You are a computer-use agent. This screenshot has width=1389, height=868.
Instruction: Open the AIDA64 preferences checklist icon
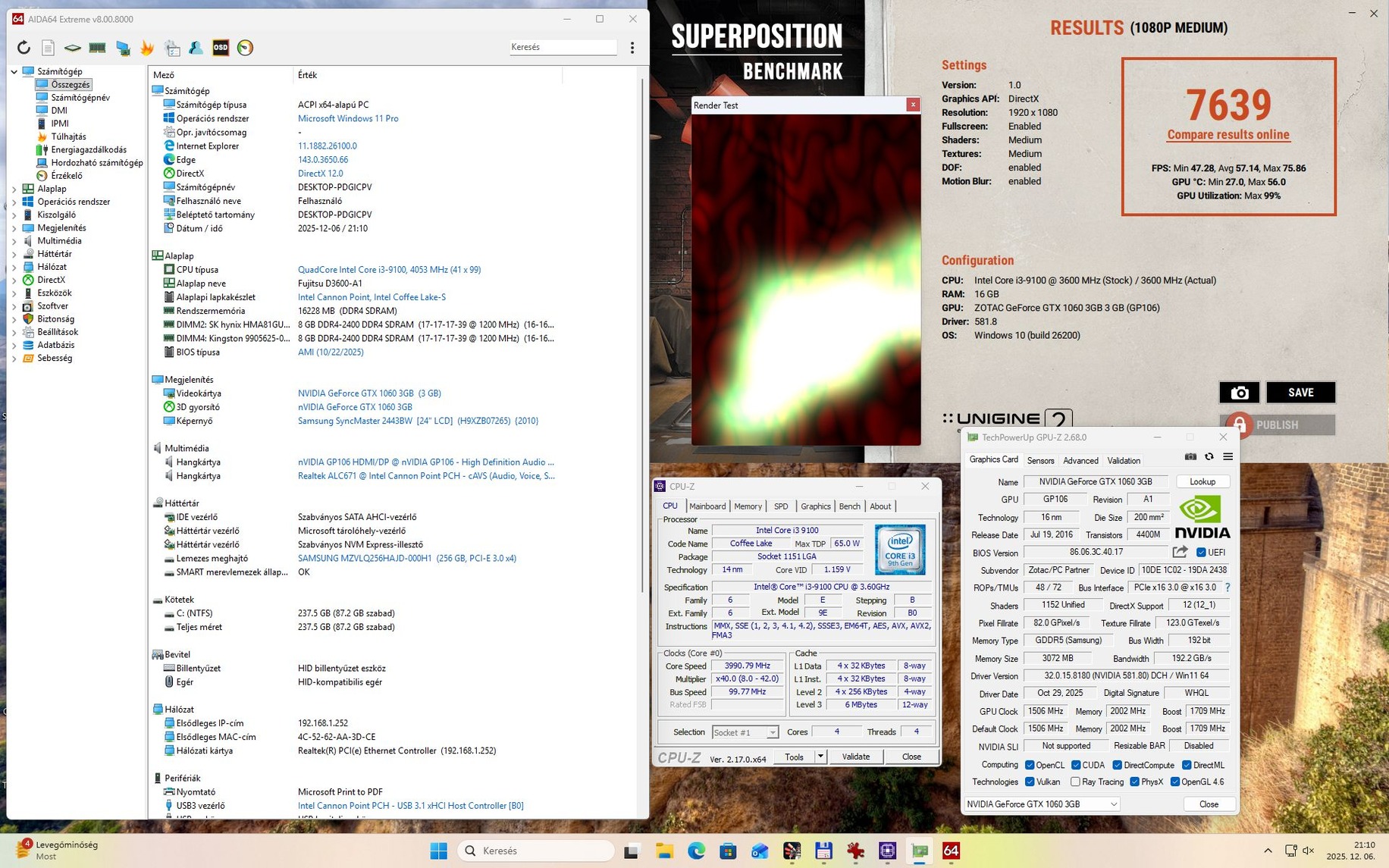[172, 48]
